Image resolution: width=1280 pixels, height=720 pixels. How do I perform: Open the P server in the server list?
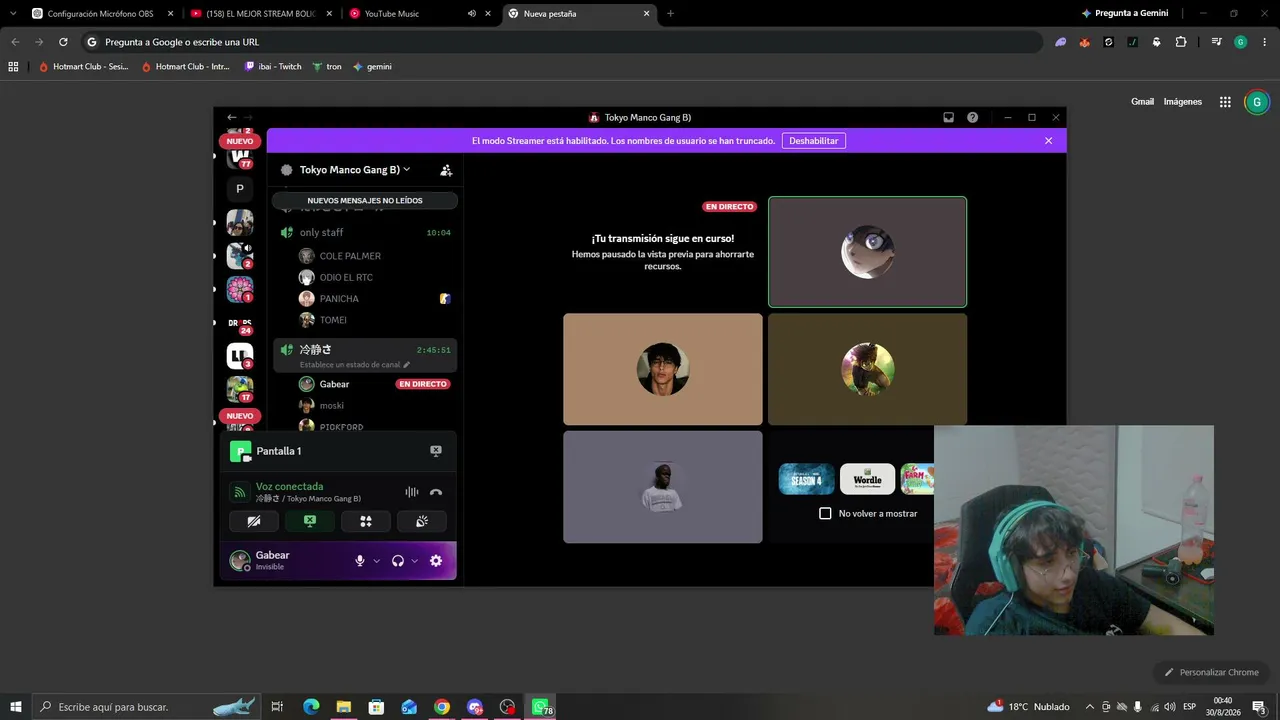tap(240, 188)
